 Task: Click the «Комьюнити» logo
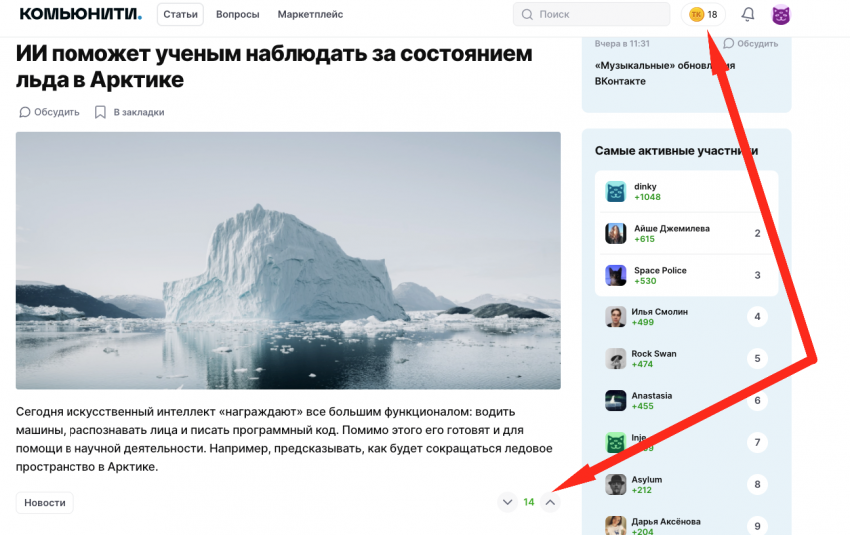click(80, 14)
